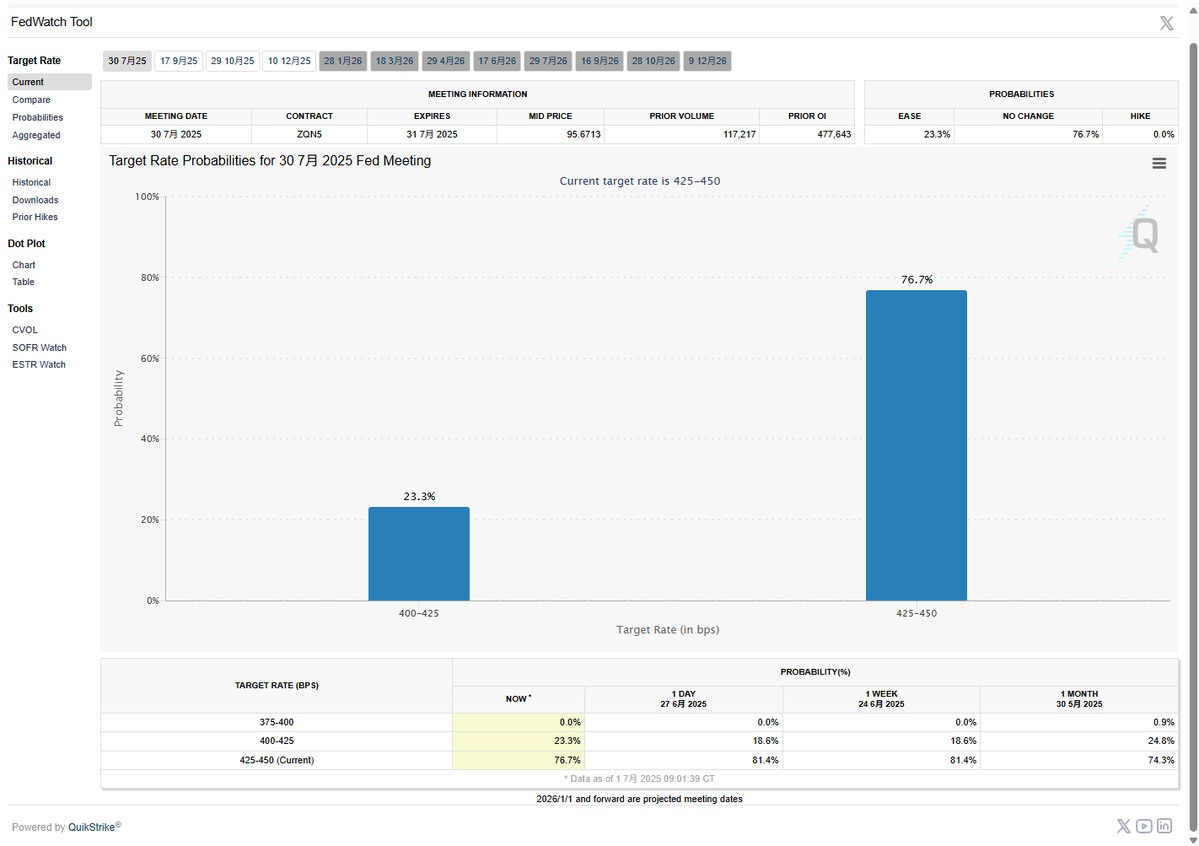Select the 10 12月25 meeting tab
This screenshot has width=1199, height=846.
click(289, 60)
